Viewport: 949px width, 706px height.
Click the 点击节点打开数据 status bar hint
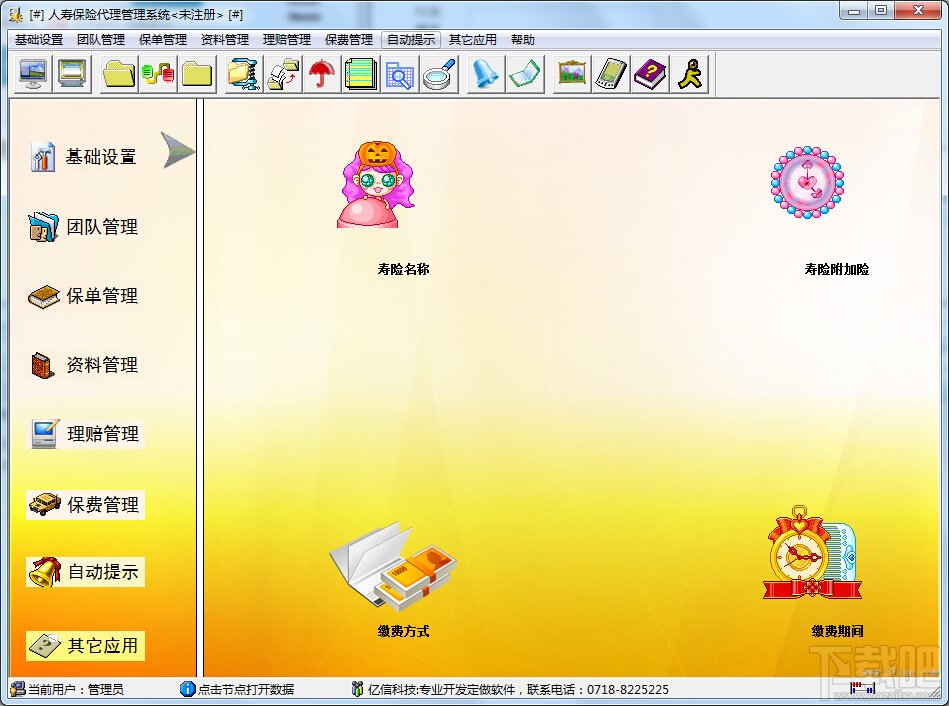coord(237,689)
